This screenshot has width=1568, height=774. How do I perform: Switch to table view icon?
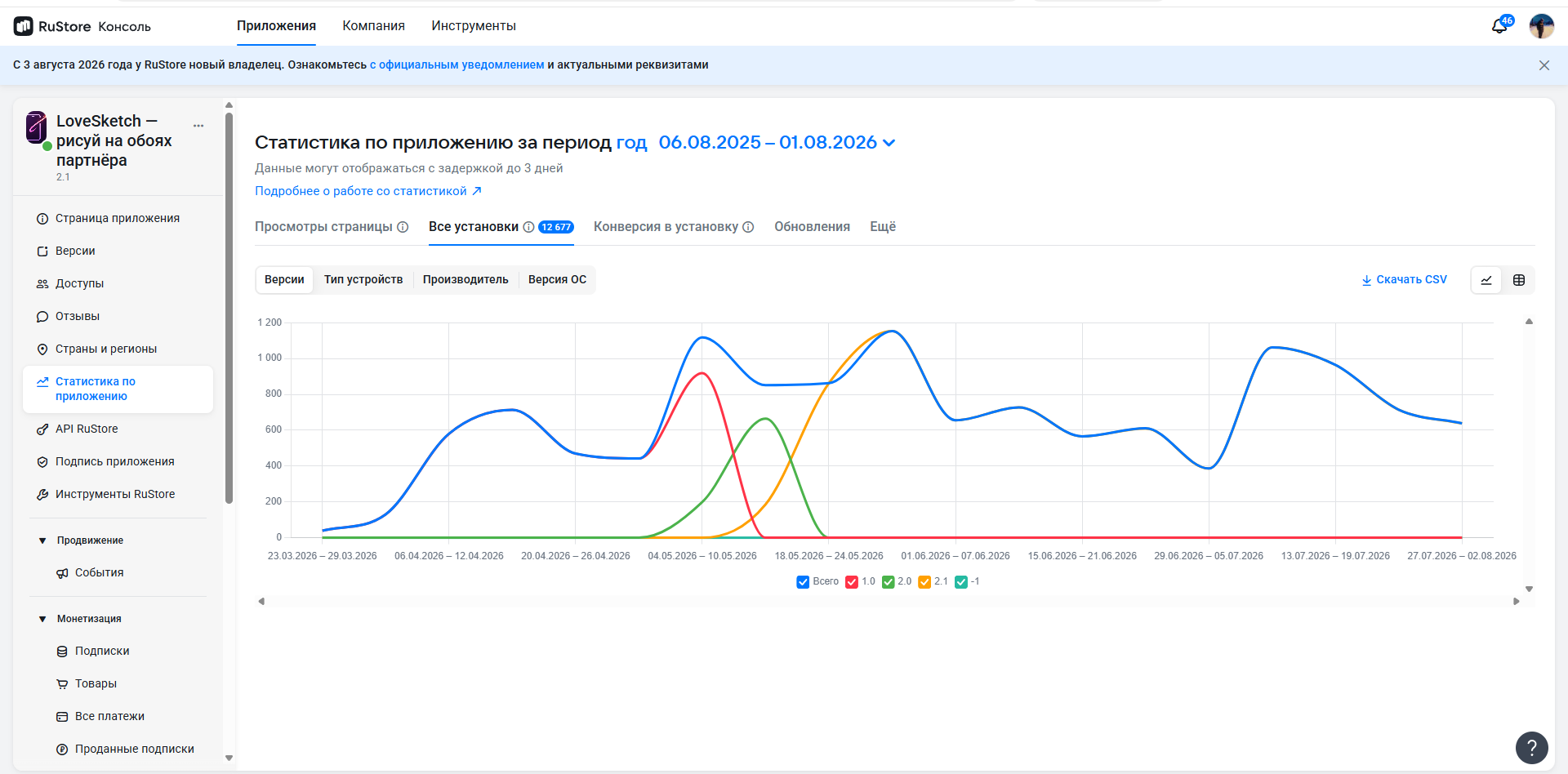(1519, 280)
